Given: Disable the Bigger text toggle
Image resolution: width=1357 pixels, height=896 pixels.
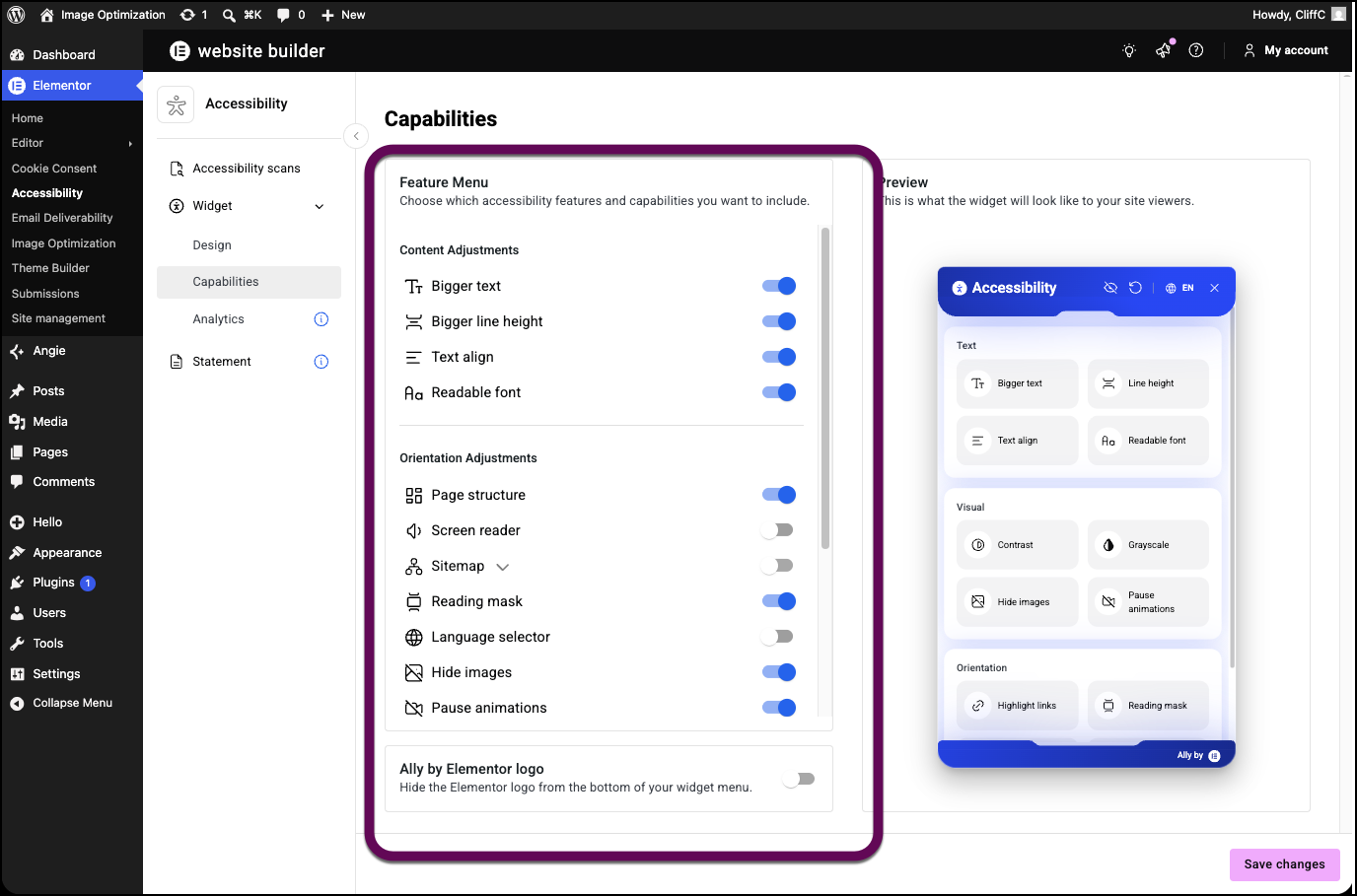Looking at the screenshot, I should (x=779, y=286).
